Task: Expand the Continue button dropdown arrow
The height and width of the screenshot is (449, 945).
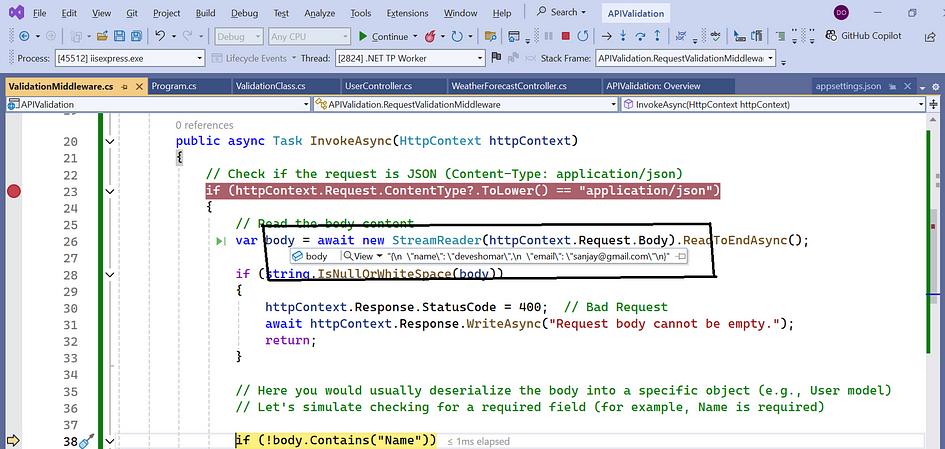Action: [415, 37]
